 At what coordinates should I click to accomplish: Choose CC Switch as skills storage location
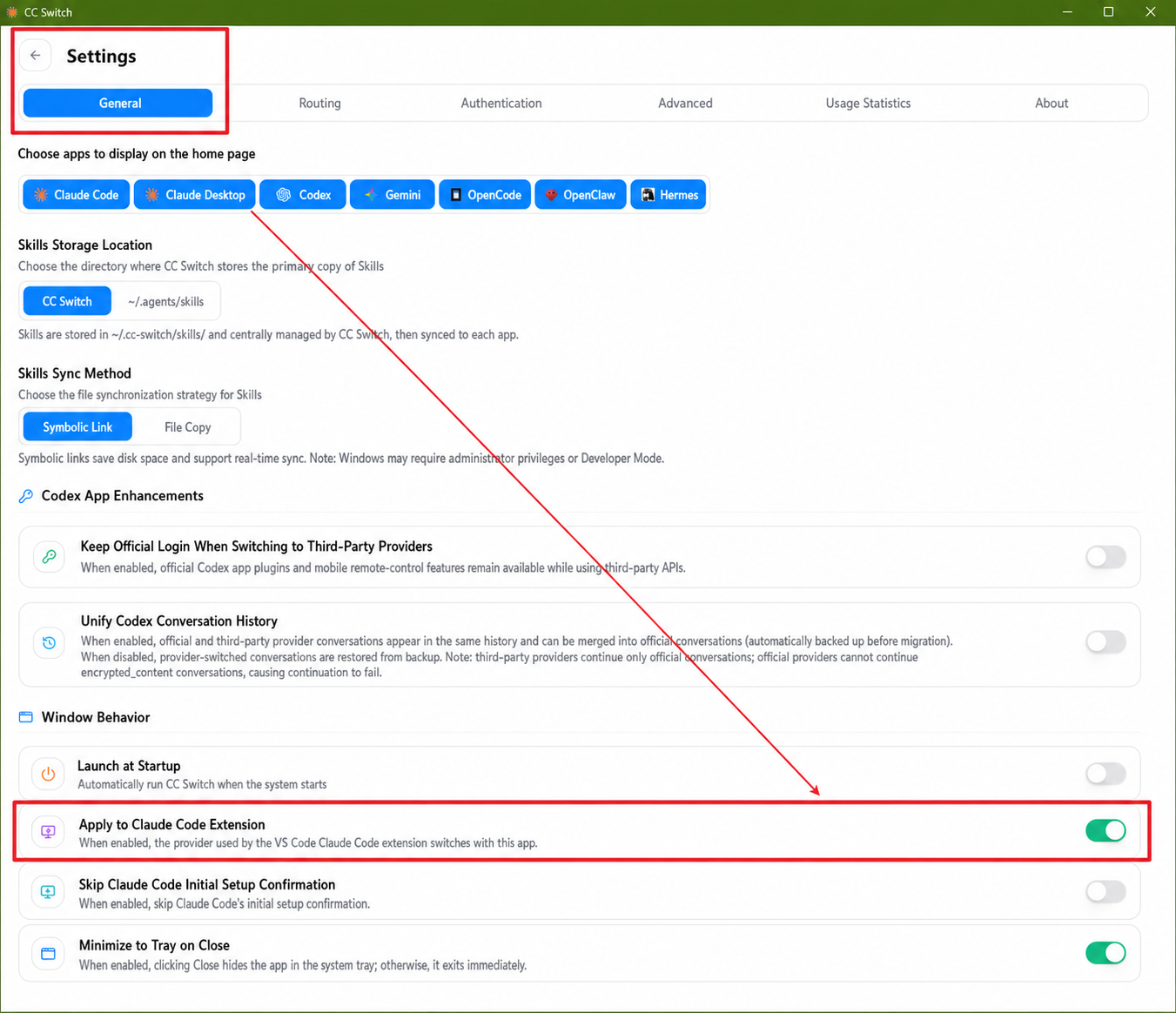pos(67,301)
